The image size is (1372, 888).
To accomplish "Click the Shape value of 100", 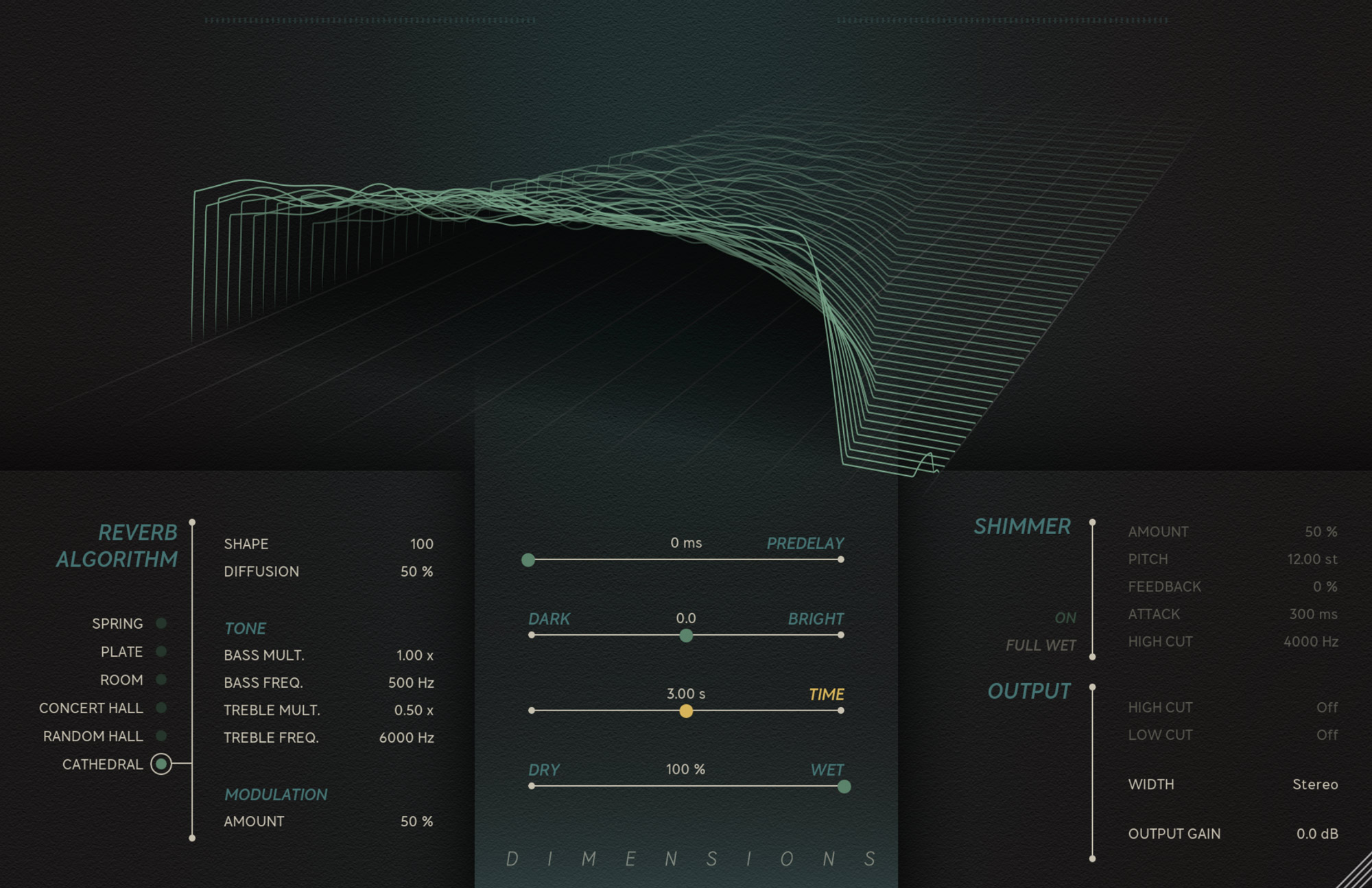I will point(421,544).
